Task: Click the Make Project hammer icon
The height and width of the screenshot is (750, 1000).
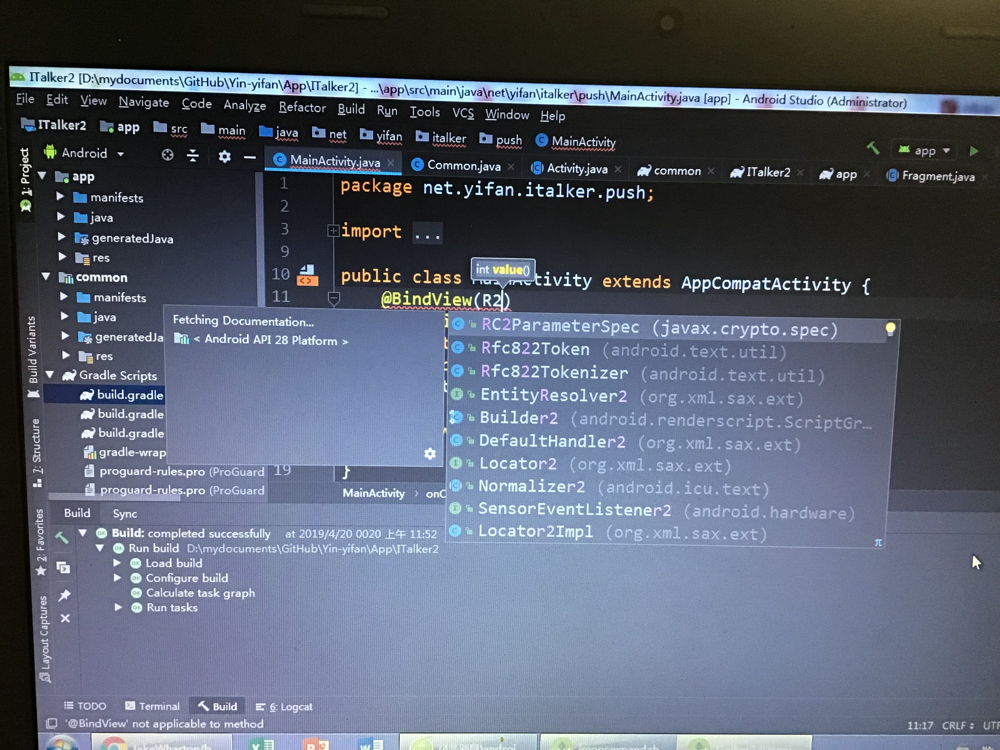Action: click(x=873, y=149)
